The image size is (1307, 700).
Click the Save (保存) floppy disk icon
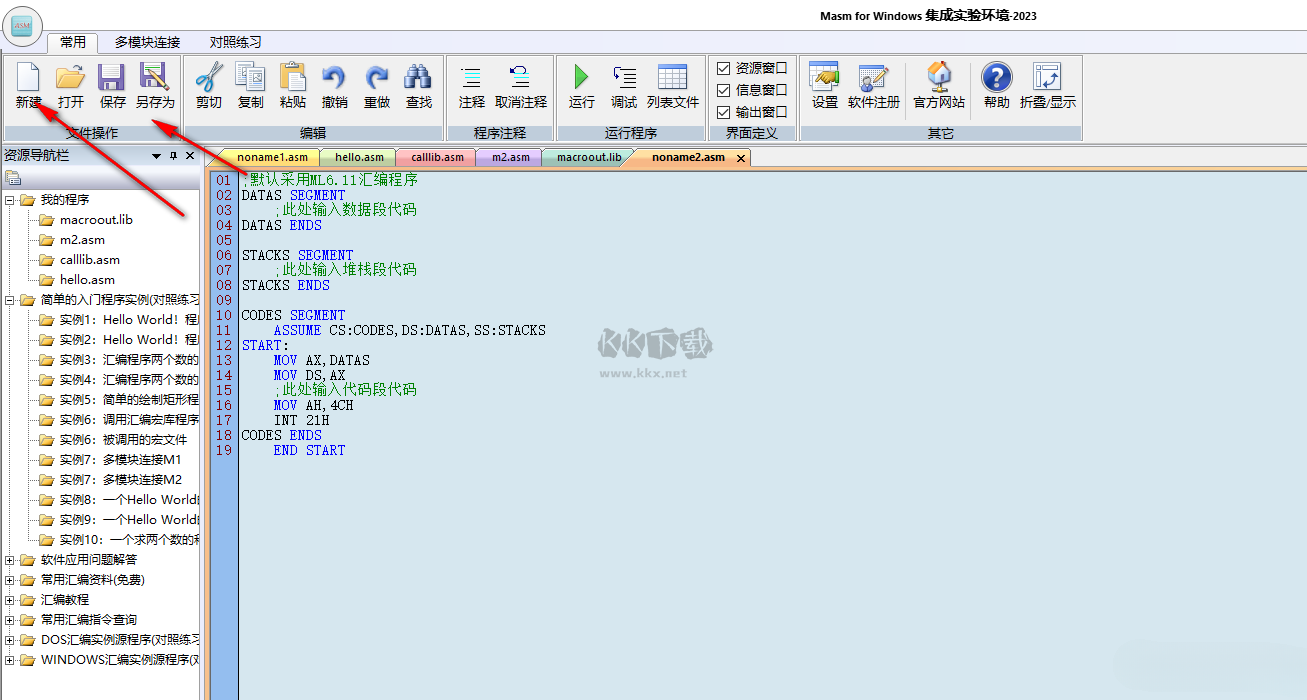(112, 78)
